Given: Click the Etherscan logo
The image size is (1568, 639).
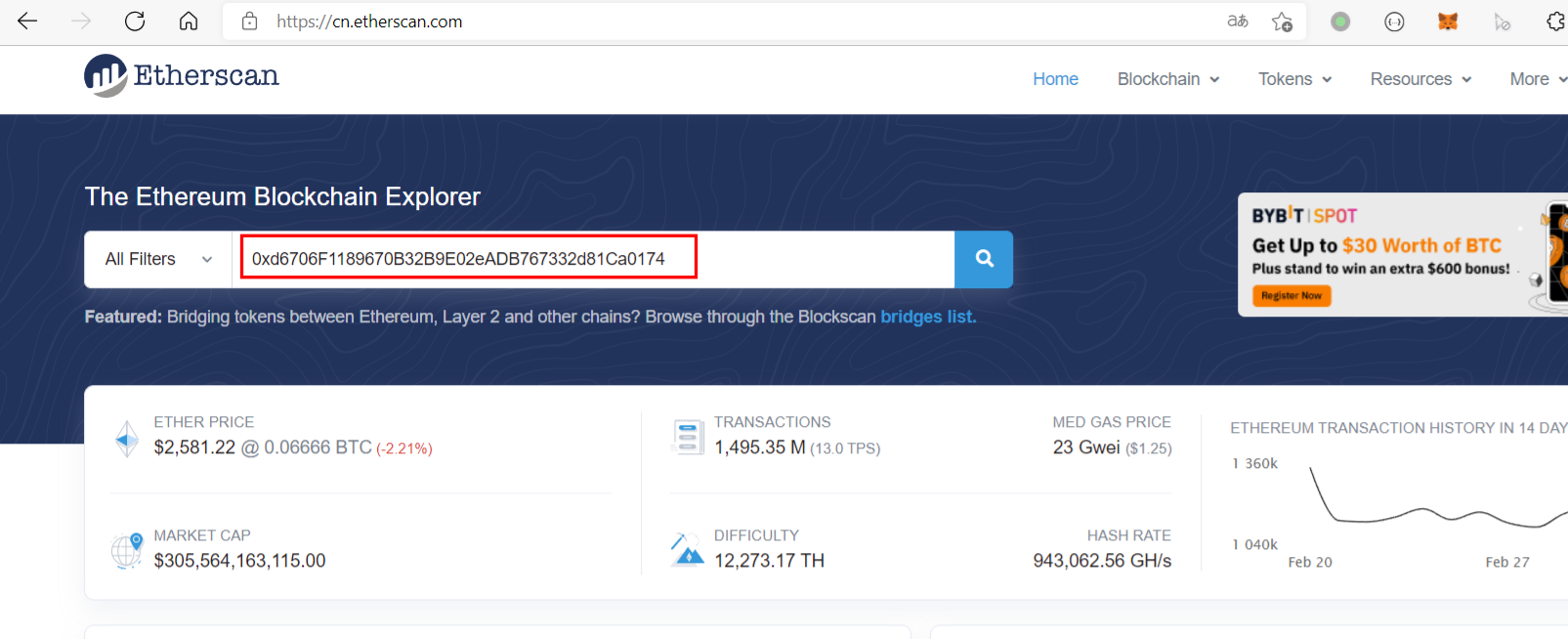Looking at the screenshot, I should tap(182, 75).
